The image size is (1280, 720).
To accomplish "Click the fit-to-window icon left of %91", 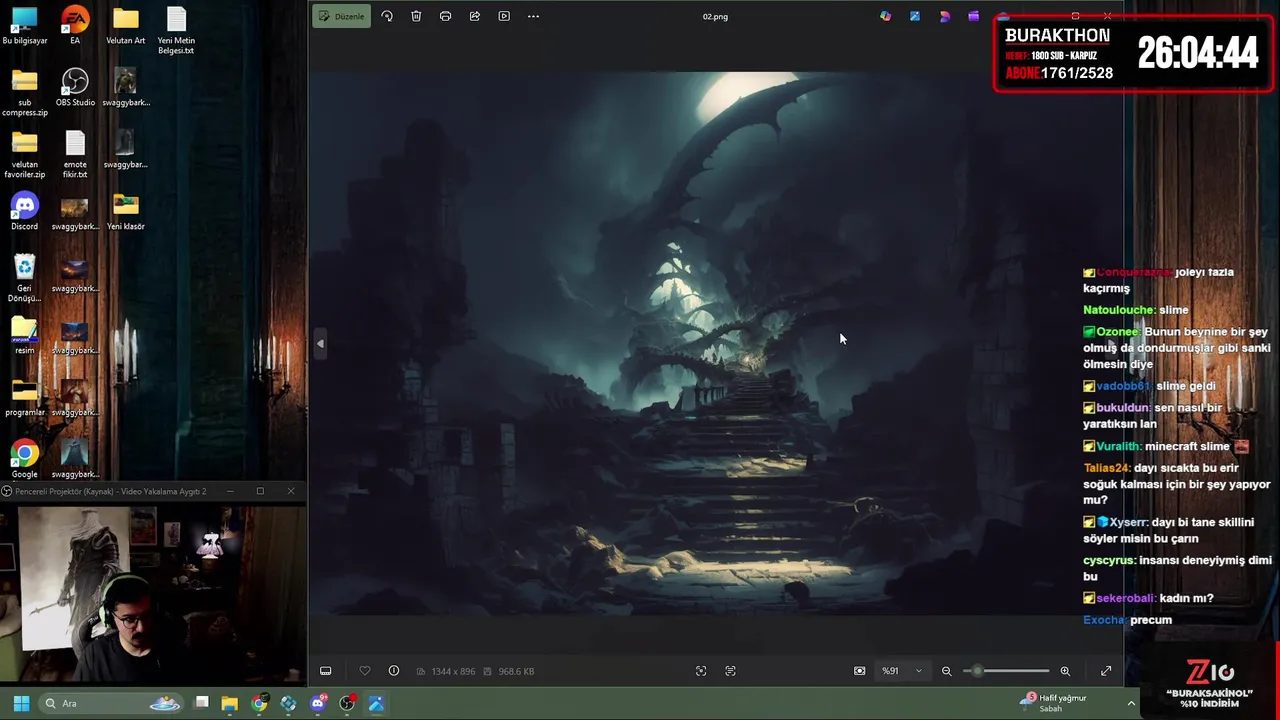I will pyautogui.click(x=859, y=671).
